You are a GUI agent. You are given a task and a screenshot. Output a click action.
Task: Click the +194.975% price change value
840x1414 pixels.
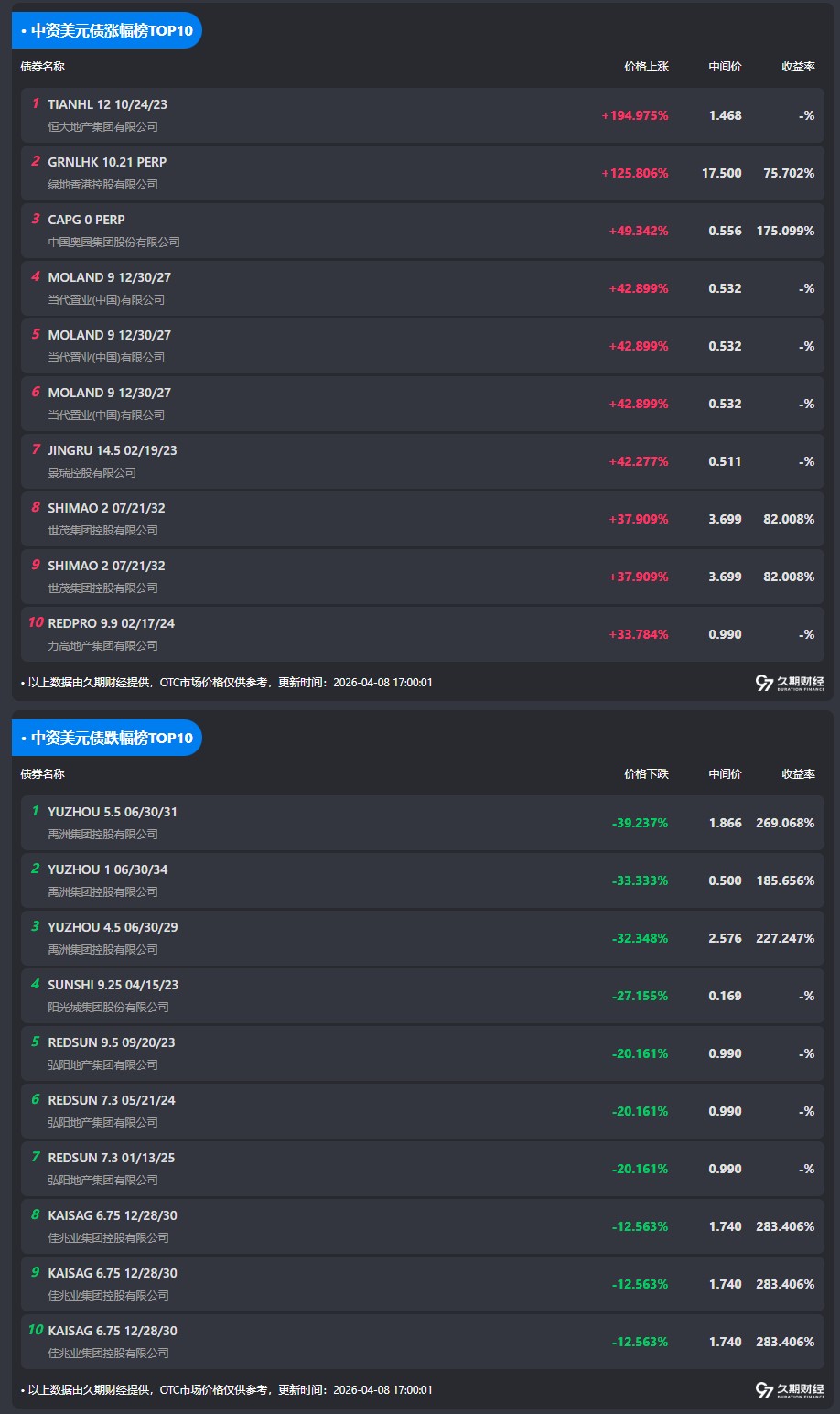click(x=634, y=116)
